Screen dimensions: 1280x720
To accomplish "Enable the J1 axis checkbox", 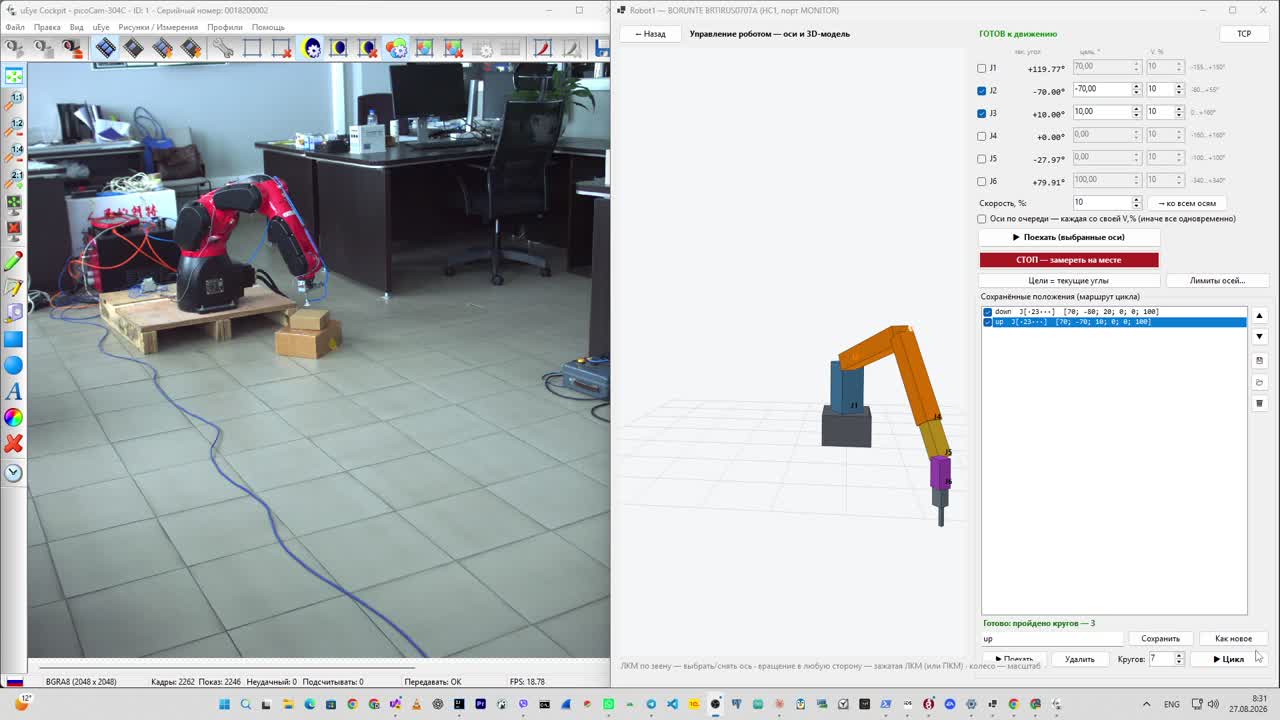I will point(982,68).
